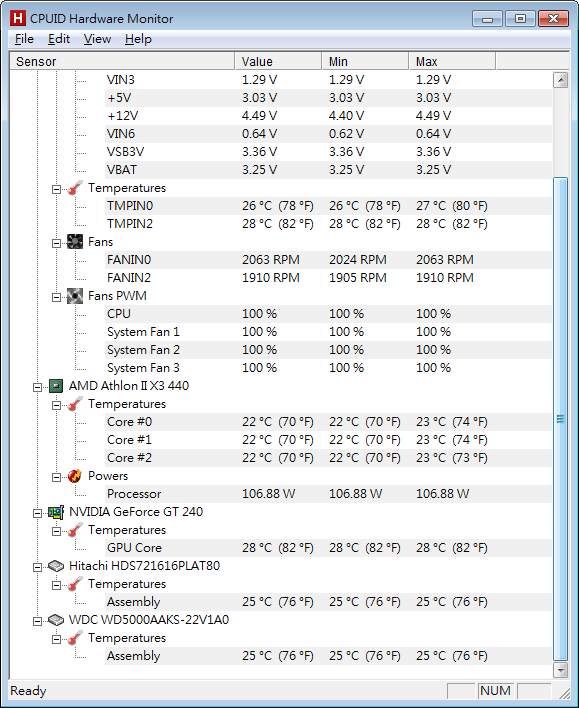Viewport: 579px width, 708px height.
Task: Click the Fans PWM fan icon
Action: 75,296
